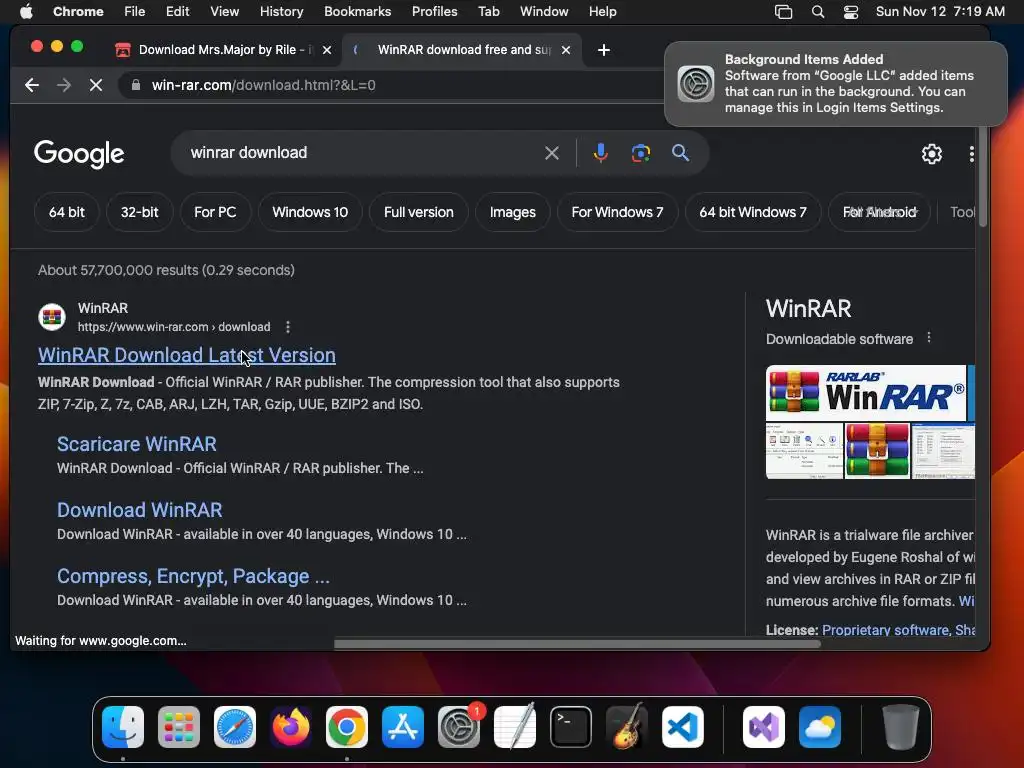Open Visual Studio from the Dock
Screen dimensions: 1024x768
click(x=764, y=726)
